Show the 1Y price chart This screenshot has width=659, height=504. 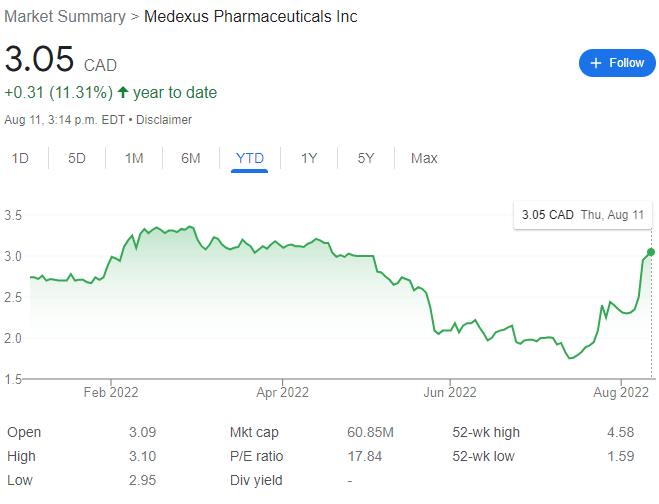point(309,158)
